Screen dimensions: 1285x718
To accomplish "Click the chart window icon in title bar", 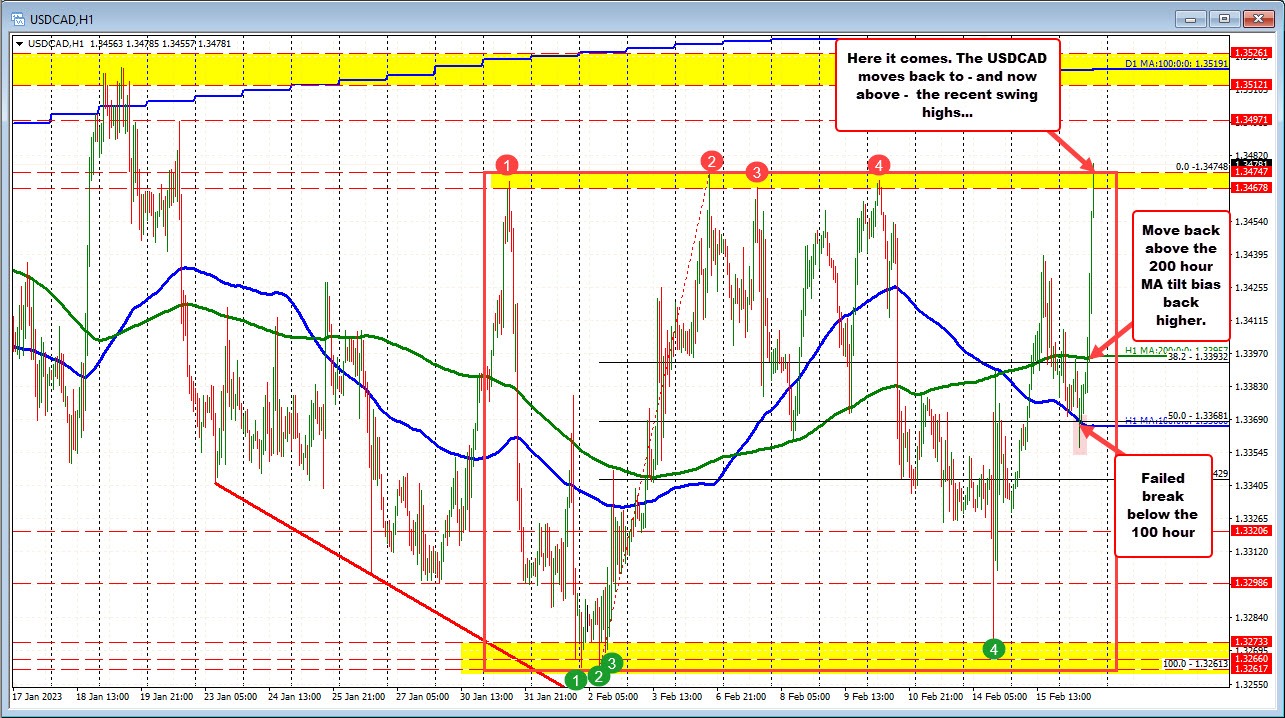I will [x=12, y=18].
